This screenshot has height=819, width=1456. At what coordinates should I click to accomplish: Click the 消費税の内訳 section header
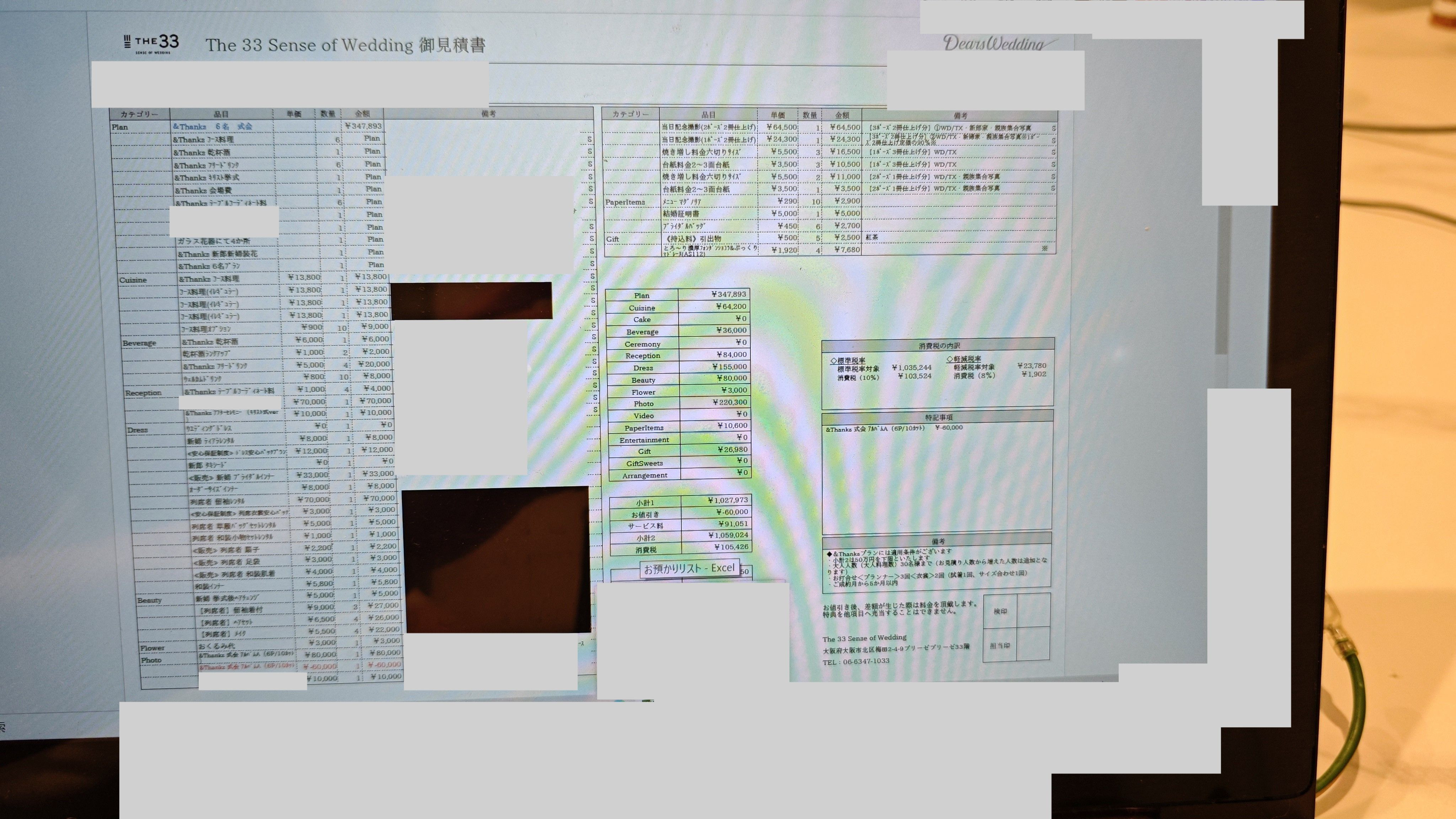point(940,346)
